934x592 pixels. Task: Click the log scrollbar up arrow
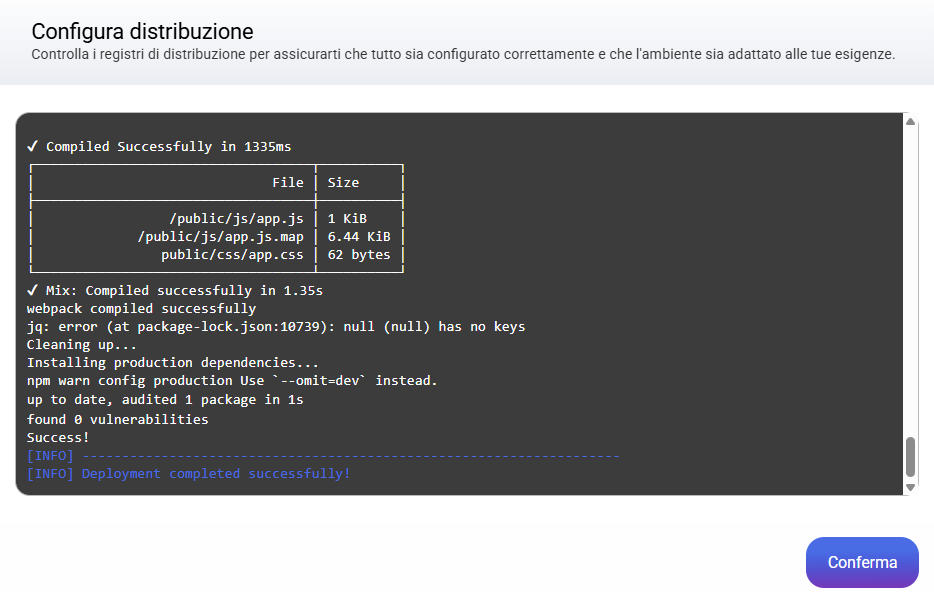(x=910, y=122)
